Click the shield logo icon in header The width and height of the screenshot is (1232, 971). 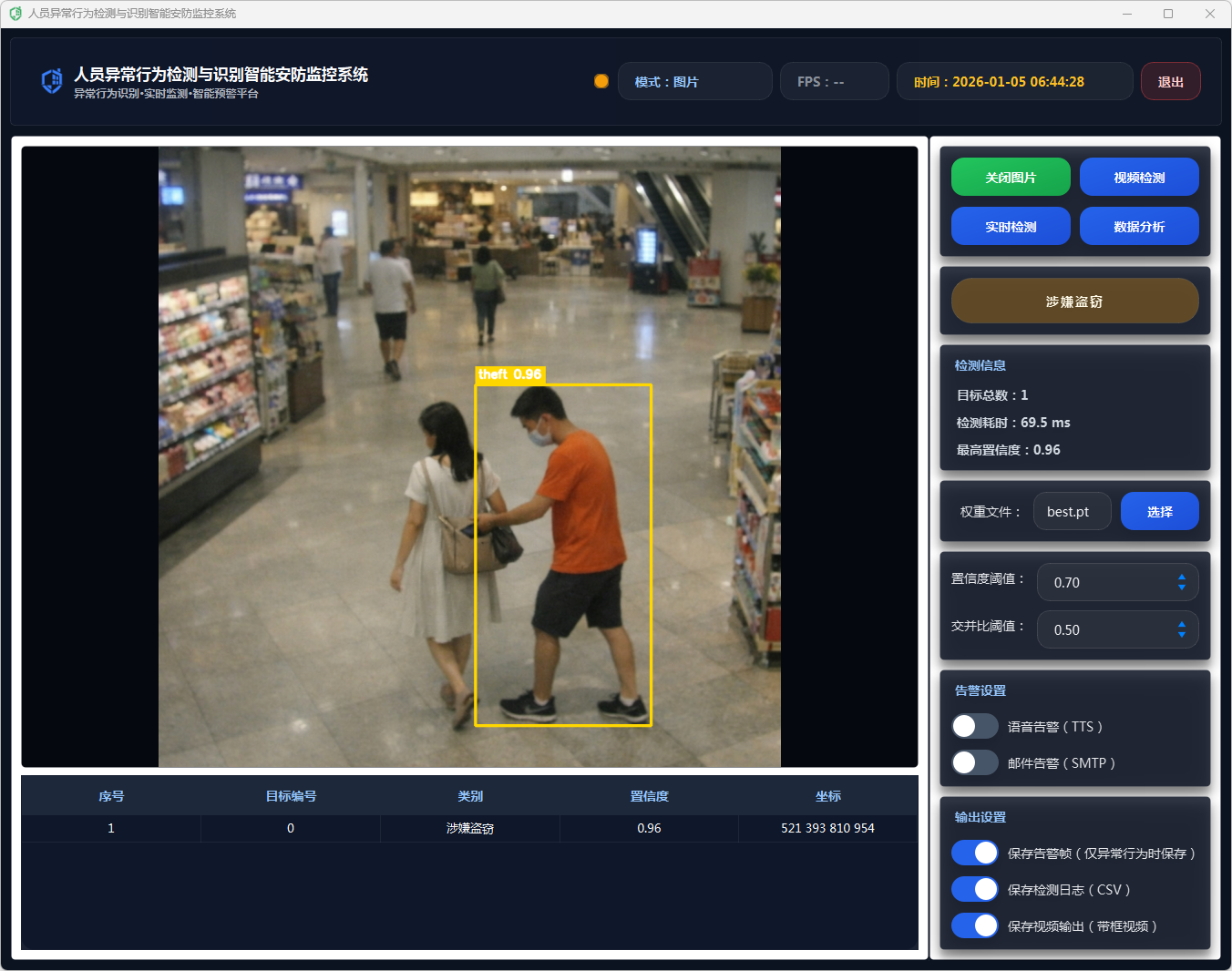pos(52,81)
